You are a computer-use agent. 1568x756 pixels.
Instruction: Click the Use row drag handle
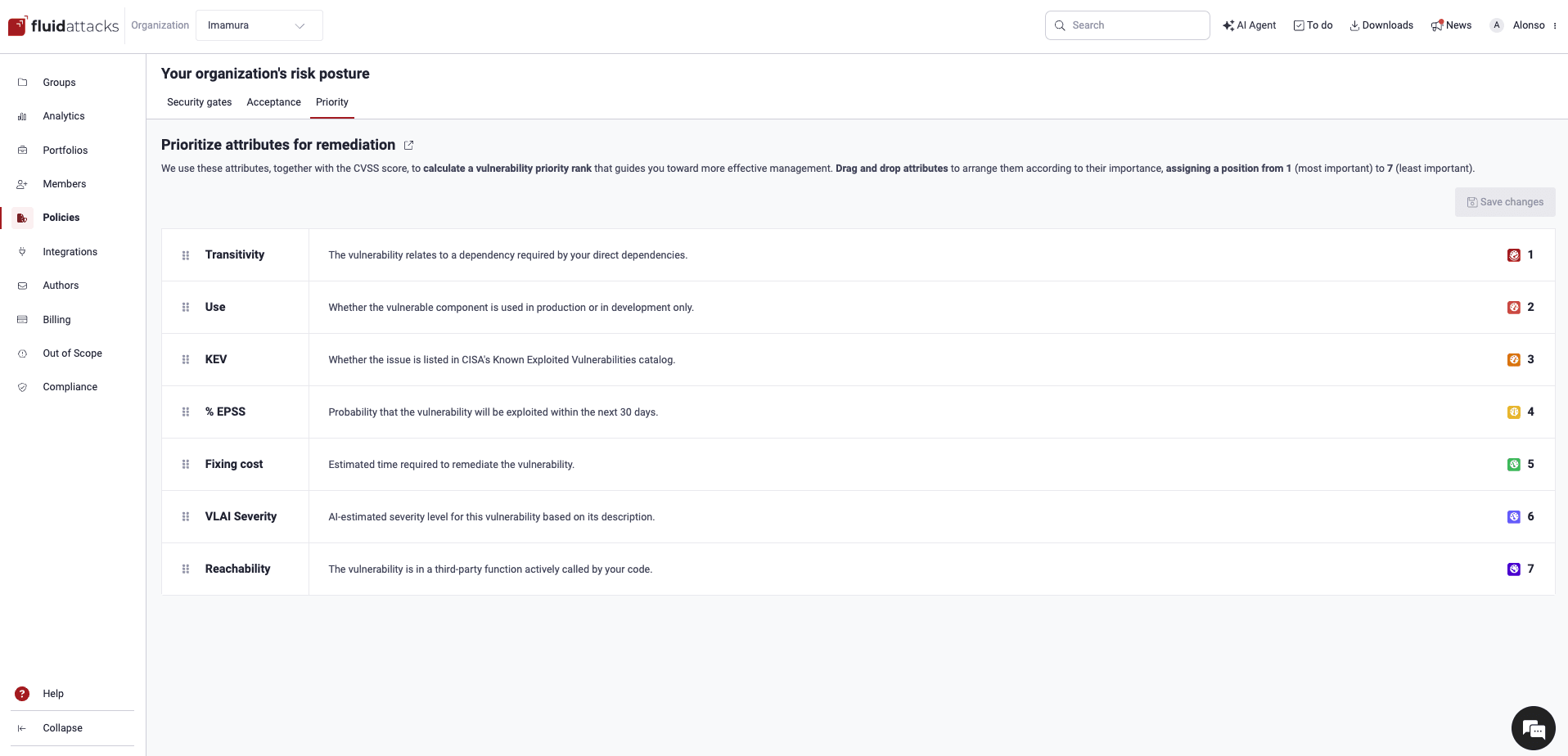[186, 308]
